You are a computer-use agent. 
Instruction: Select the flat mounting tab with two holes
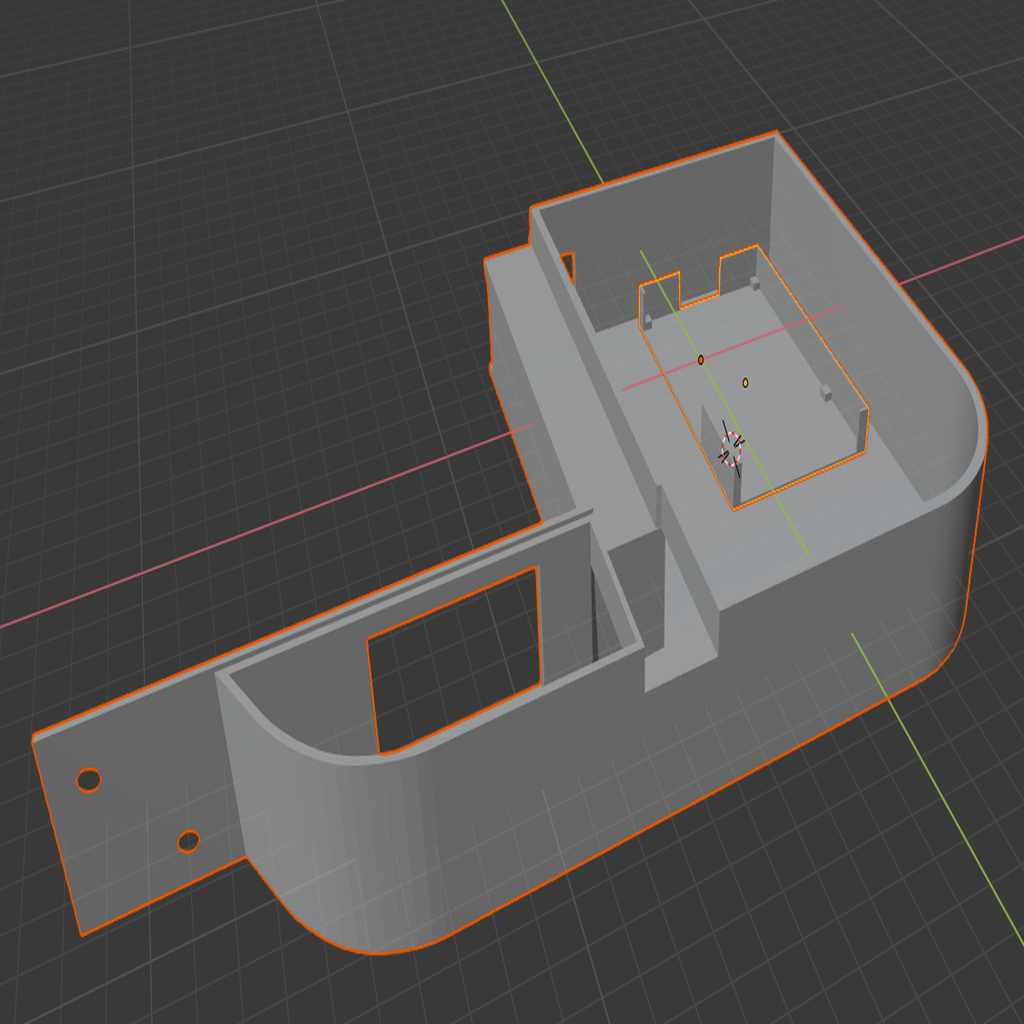point(130,820)
